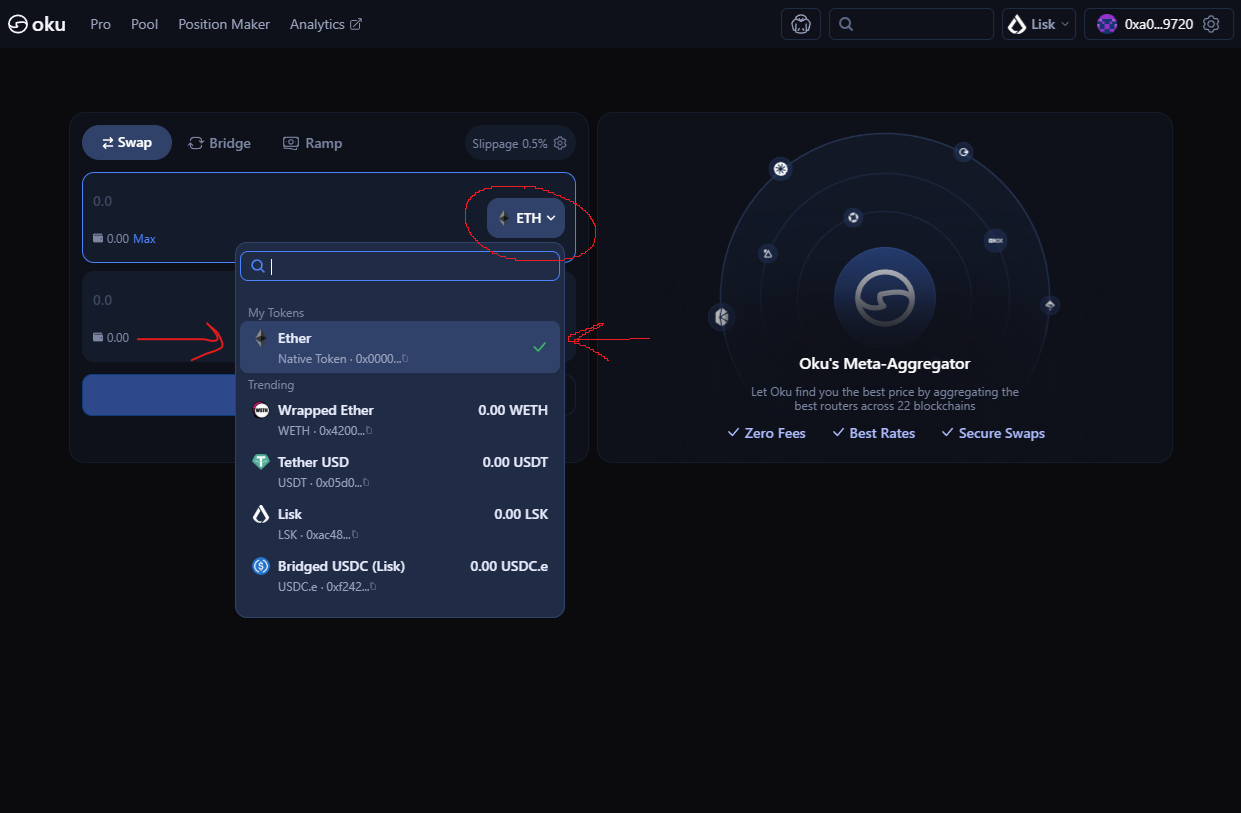This screenshot has width=1241, height=813.
Task: Switch to the Bridge tab
Action: pyautogui.click(x=219, y=143)
